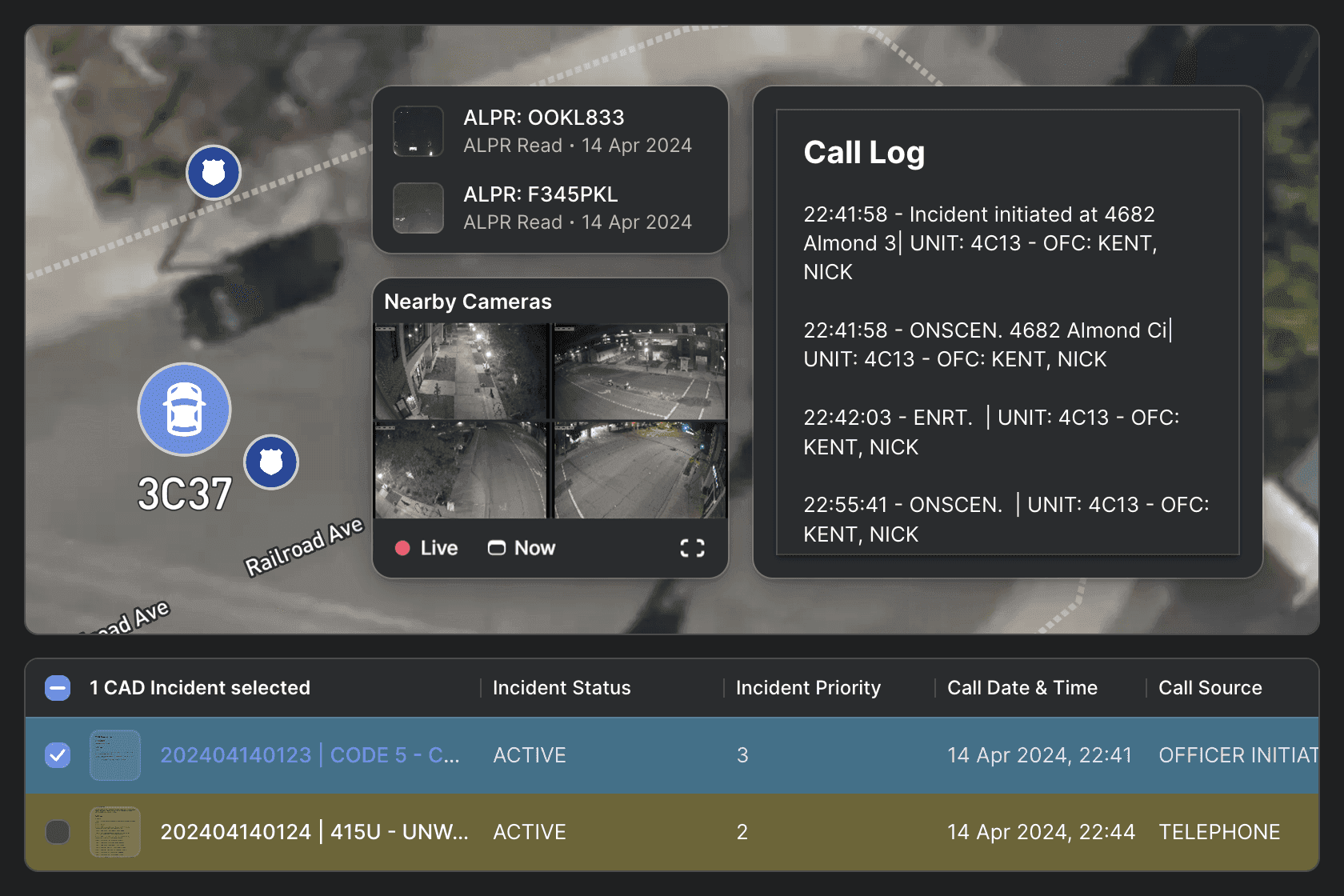The height and width of the screenshot is (896, 1344).
Task: Open incident 202404140124 415U row title
Action: pyautogui.click(x=314, y=832)
